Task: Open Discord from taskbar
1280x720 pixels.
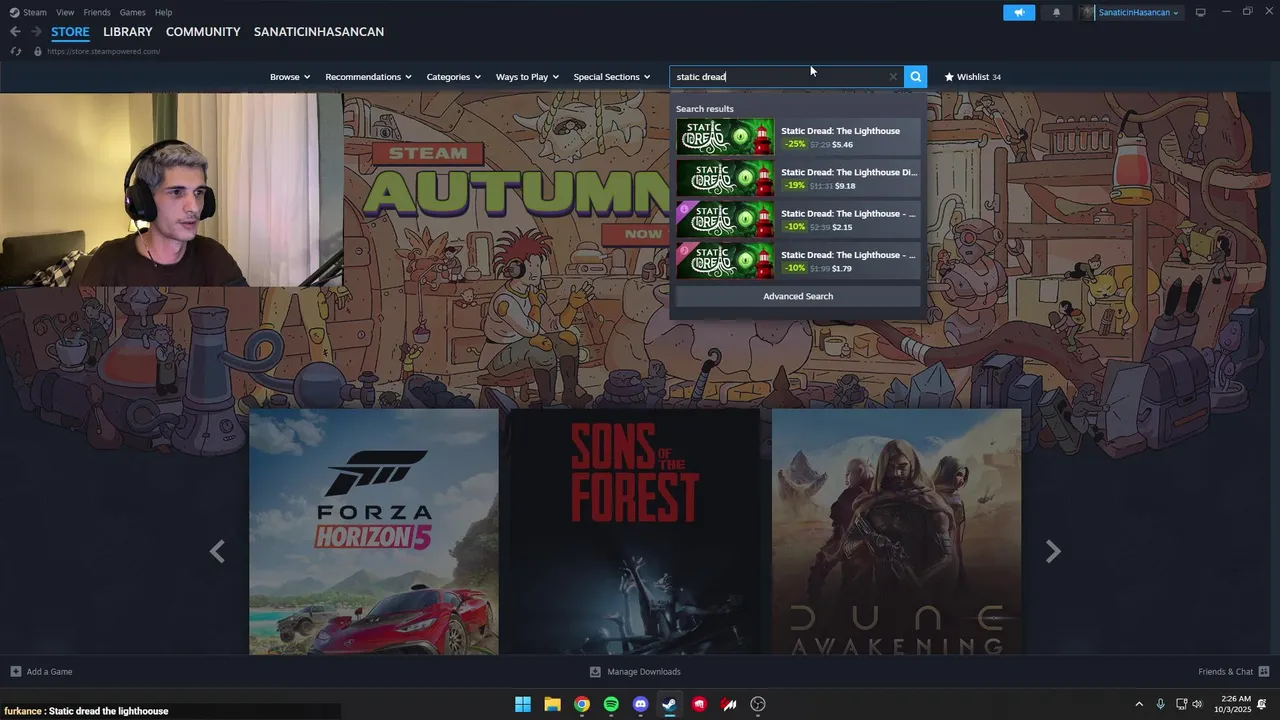Action: click(641, 704)
